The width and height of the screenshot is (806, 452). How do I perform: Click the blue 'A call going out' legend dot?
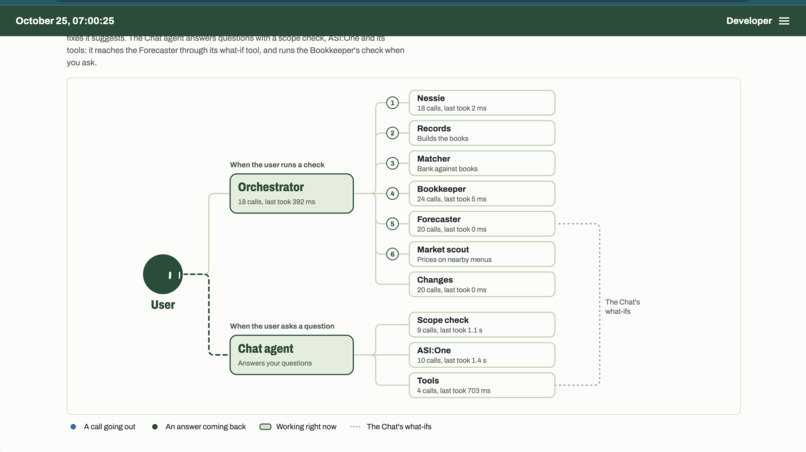pyautogui.click(x=73, y=427)
